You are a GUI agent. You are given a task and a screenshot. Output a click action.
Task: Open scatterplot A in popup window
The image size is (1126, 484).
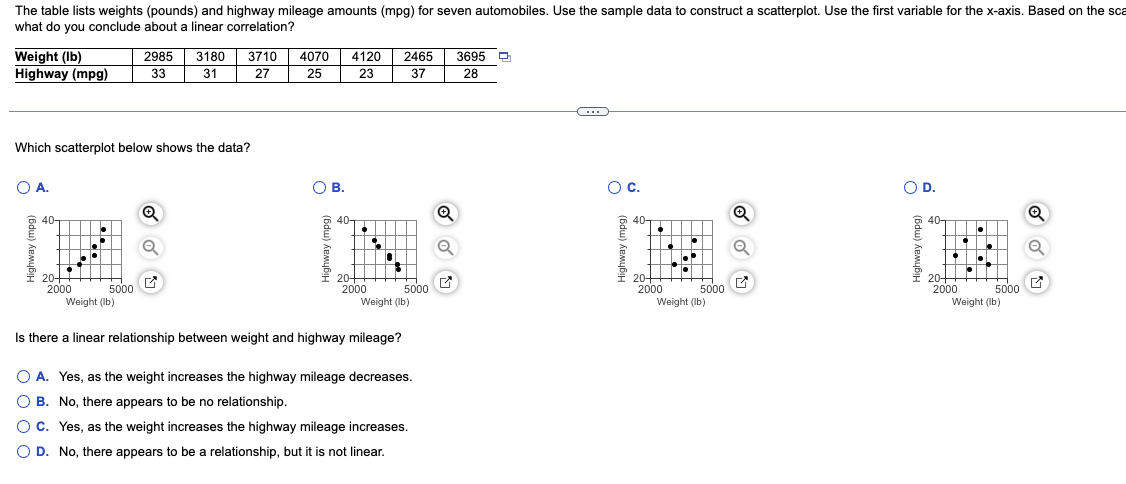click(148, 282)
